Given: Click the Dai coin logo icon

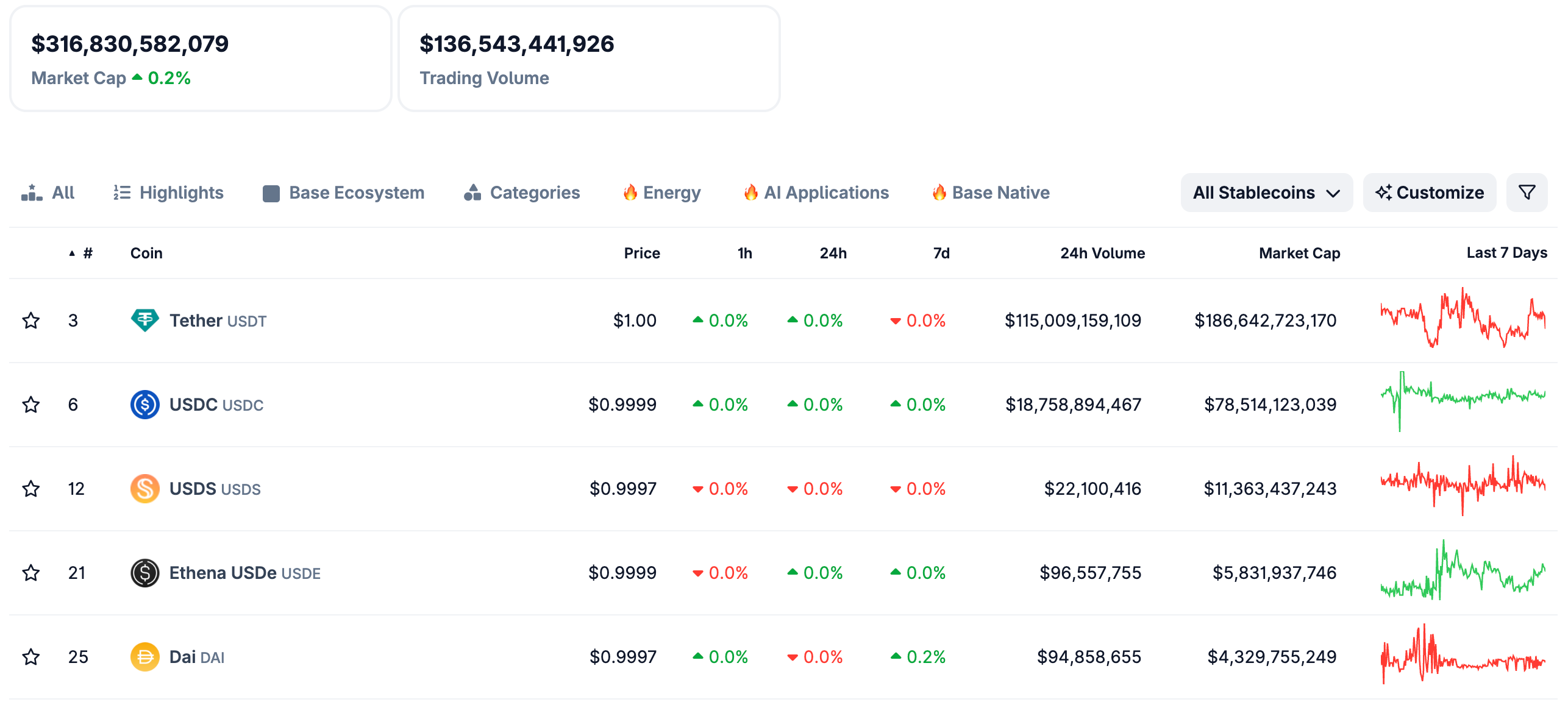Looking at the screenshot, I should pyautogui.click(x=144, y=656).
